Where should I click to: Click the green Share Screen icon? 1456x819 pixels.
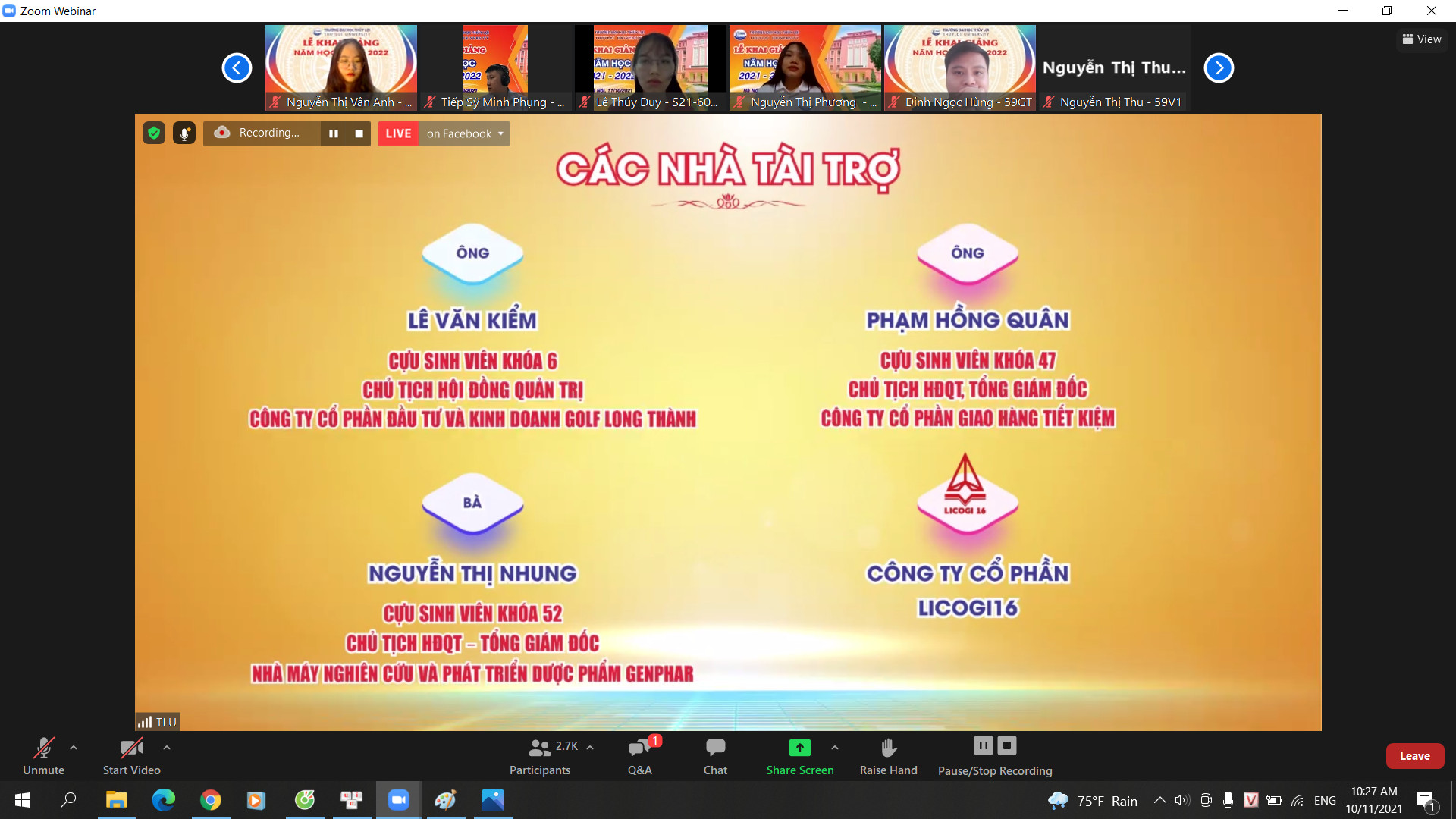pyautogui.click(x=799, y=748)
